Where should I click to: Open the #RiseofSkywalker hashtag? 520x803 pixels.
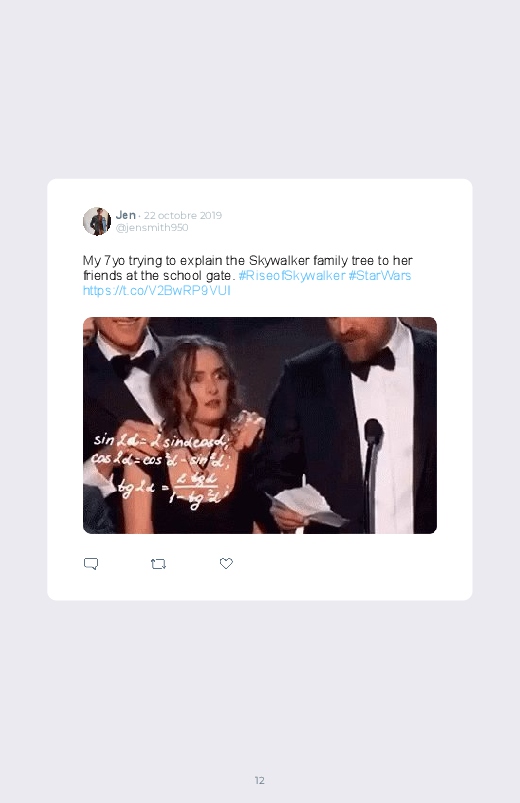click(292, 276)
